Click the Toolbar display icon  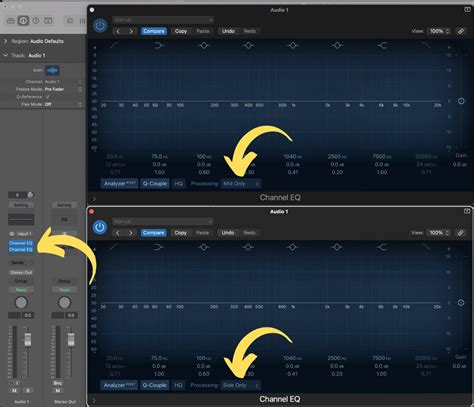(48, 21)
